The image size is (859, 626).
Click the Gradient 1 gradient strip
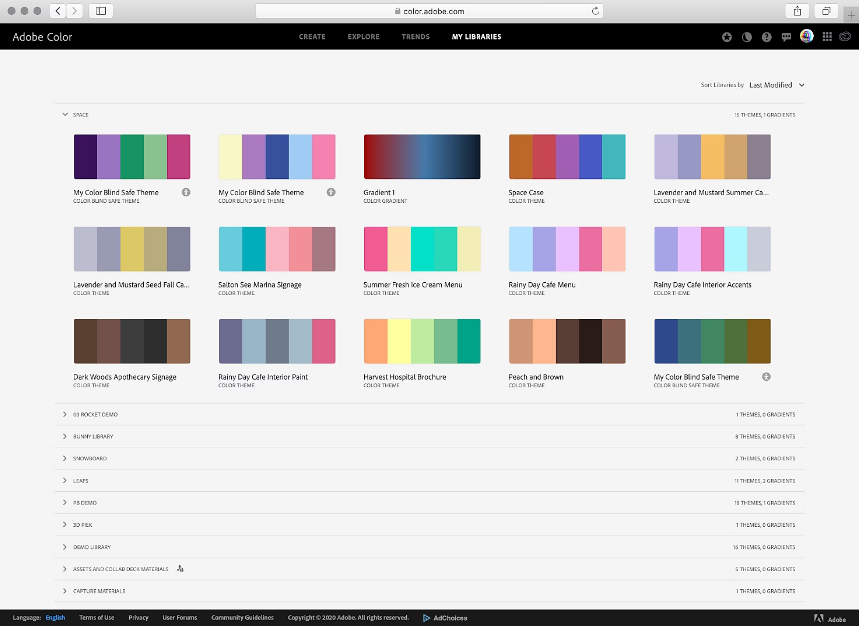click(422, 157)
